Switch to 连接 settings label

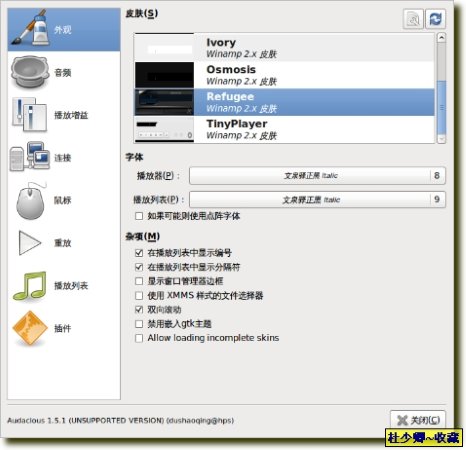[63, 157]
